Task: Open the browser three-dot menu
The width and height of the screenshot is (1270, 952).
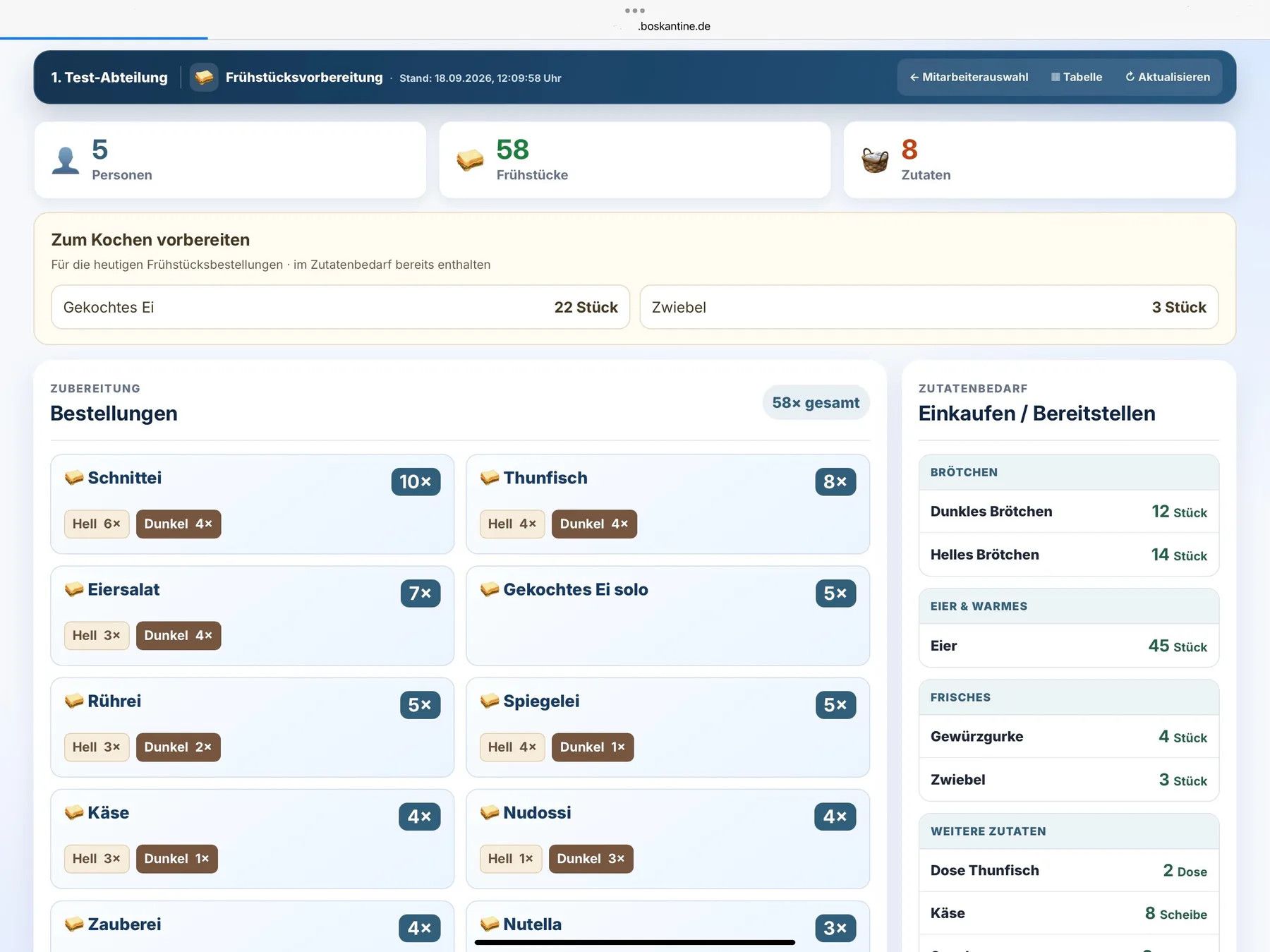Action: 635,11
